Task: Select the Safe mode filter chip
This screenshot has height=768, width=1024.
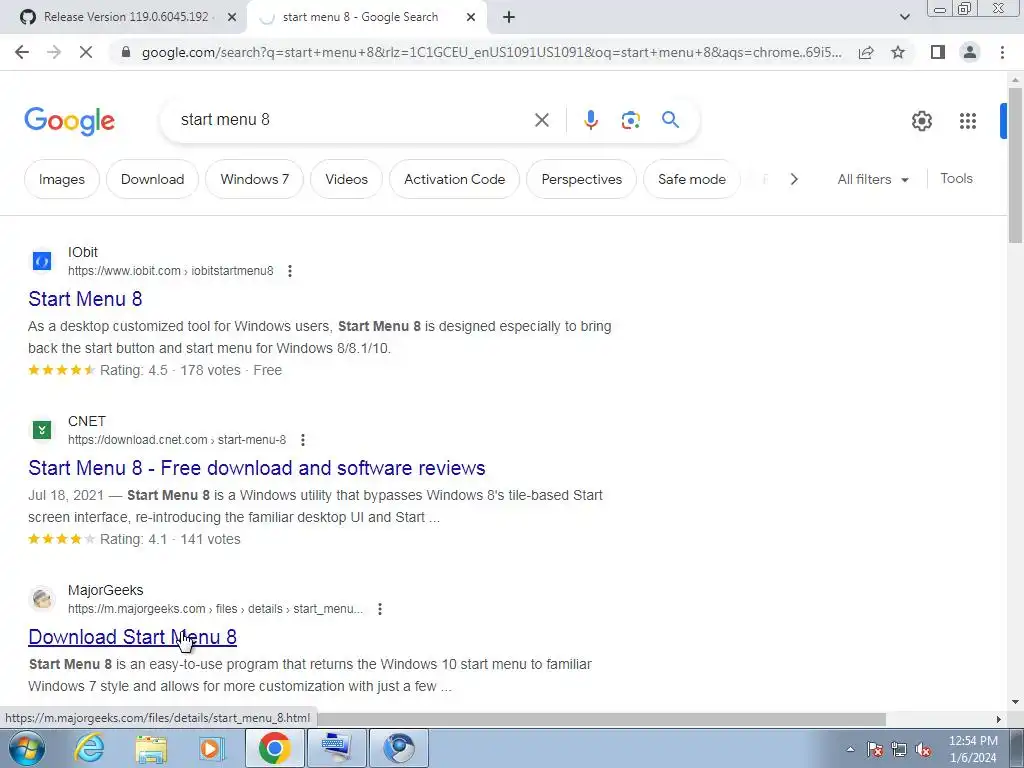Action: click(692, 179)
